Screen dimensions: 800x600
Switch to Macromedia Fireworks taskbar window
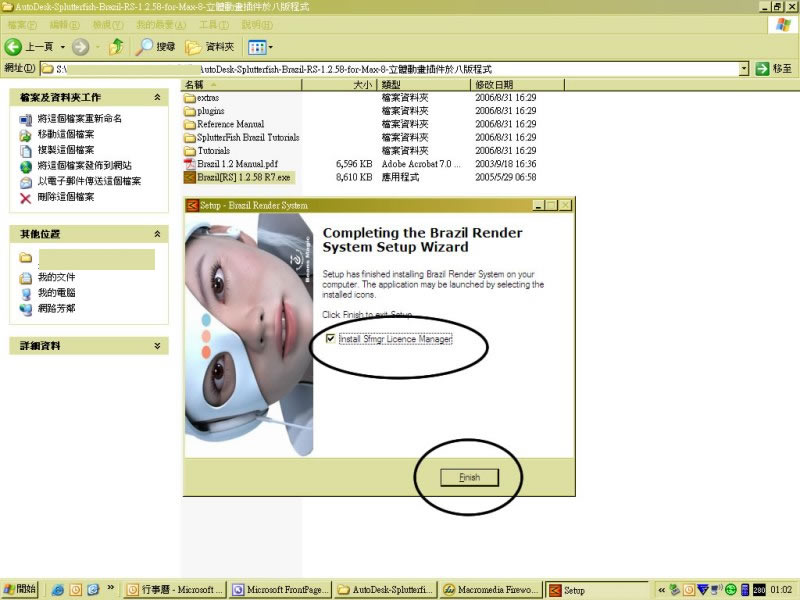pos(491,590)
